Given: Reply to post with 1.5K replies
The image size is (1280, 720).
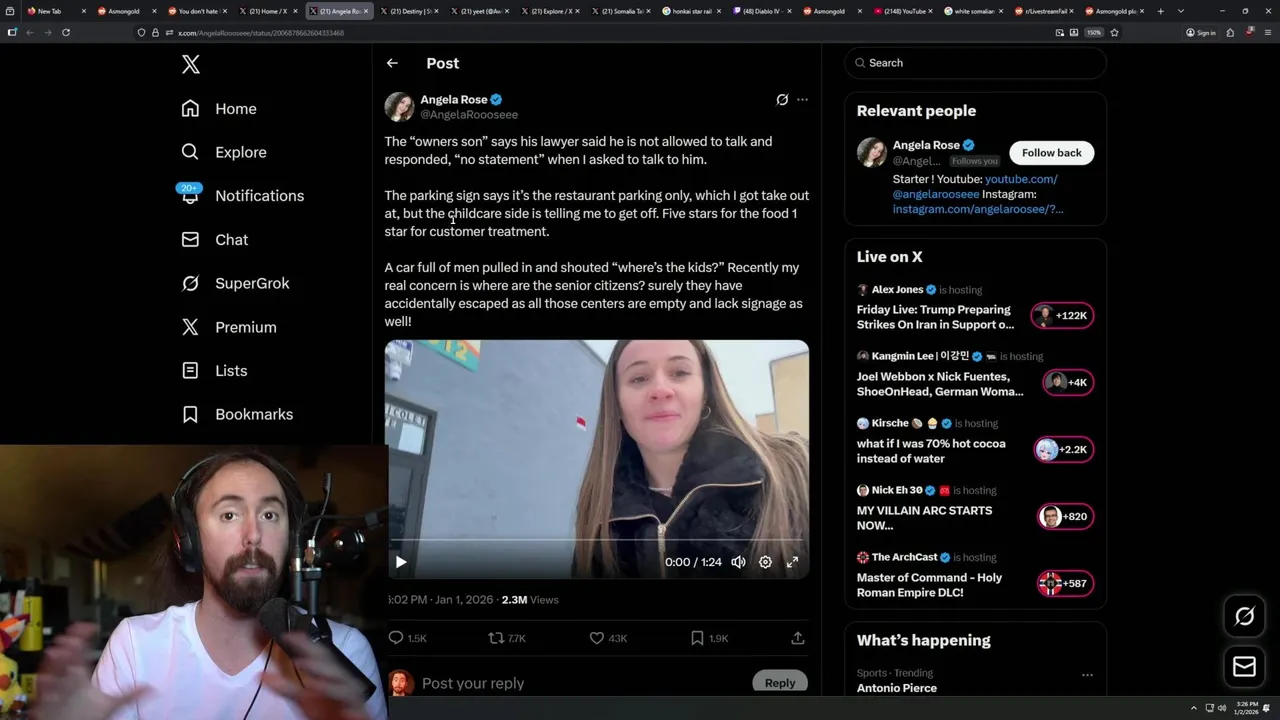Looking at the screenshot, I should point(407,638).
